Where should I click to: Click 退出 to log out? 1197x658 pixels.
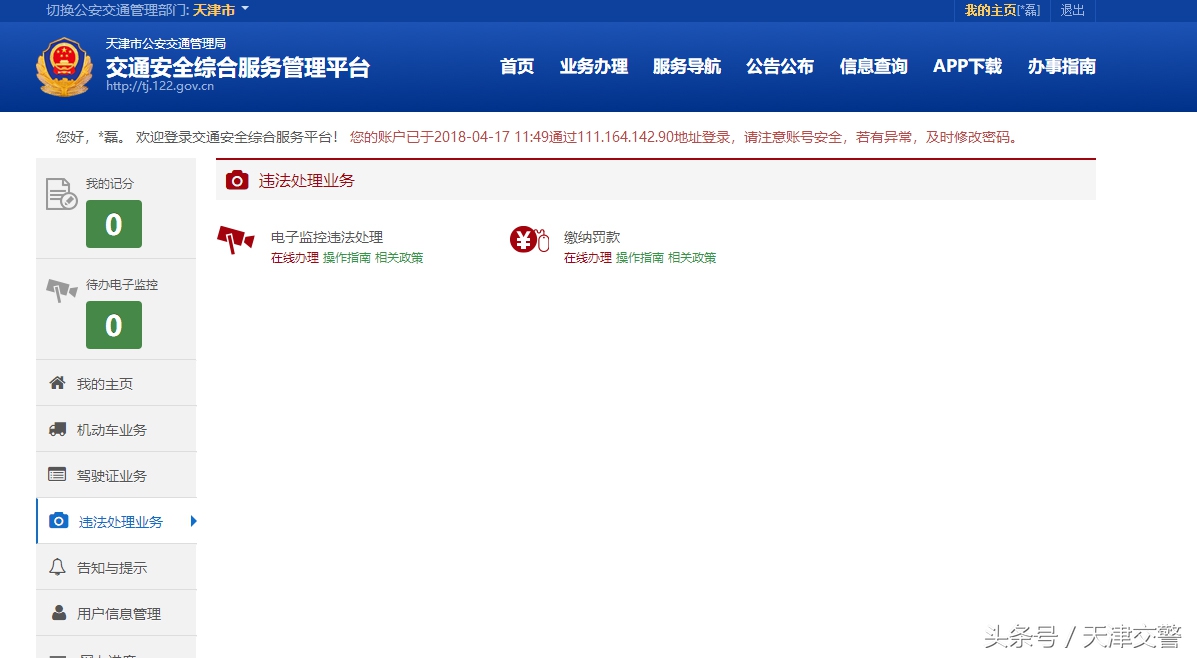click(x=1071, y=10)
